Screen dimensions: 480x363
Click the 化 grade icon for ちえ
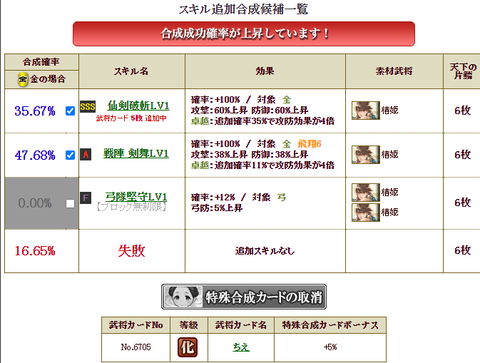tap(187, 347)
